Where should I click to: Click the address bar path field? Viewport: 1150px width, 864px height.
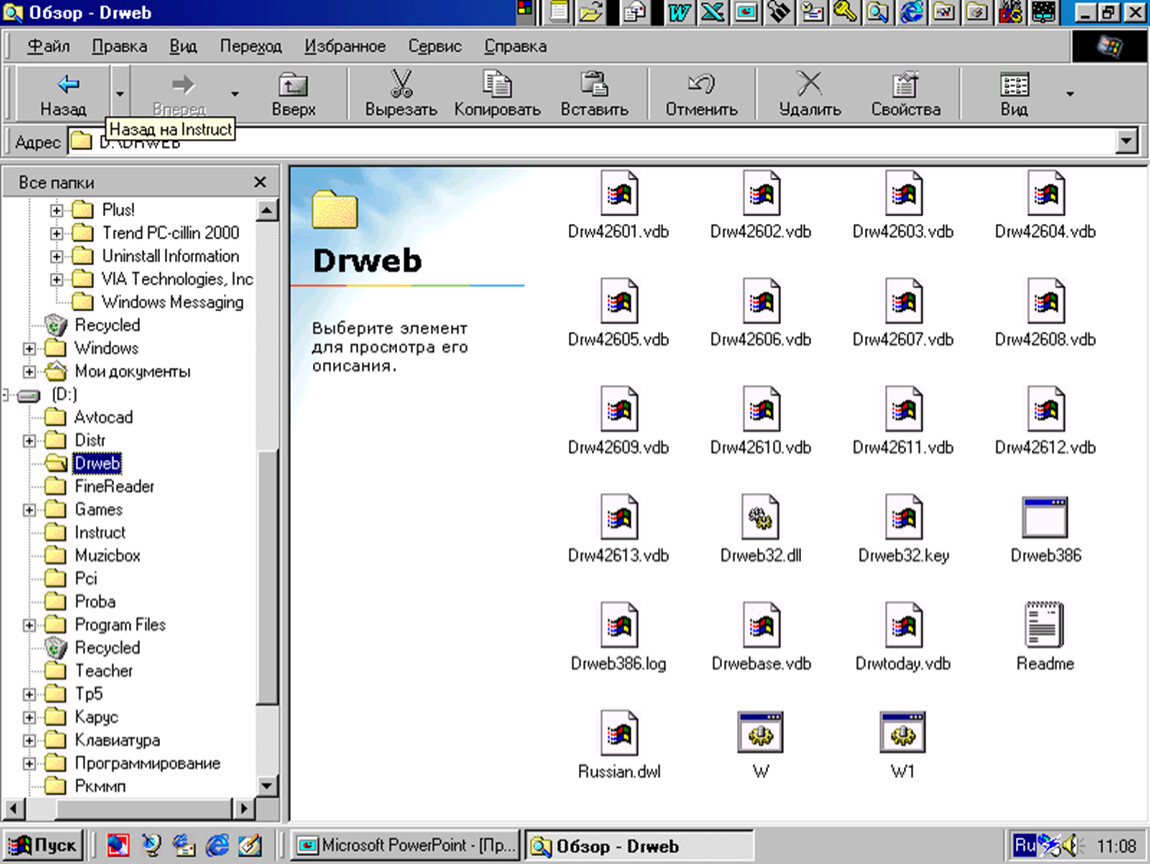click(x=591, y=141)
